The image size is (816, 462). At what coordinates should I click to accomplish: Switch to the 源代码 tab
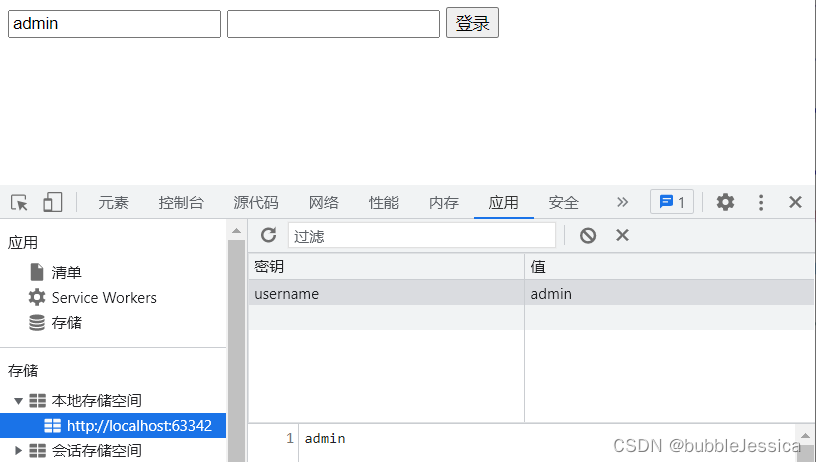(x=256, y=202)
